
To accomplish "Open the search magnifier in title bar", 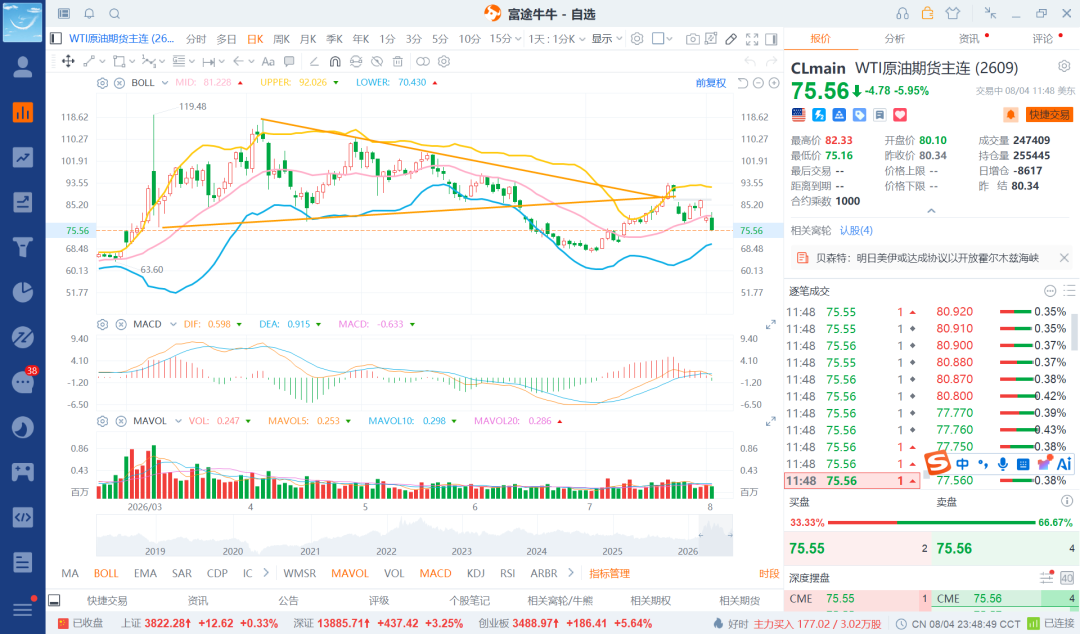I will click(x=114, y=14).
